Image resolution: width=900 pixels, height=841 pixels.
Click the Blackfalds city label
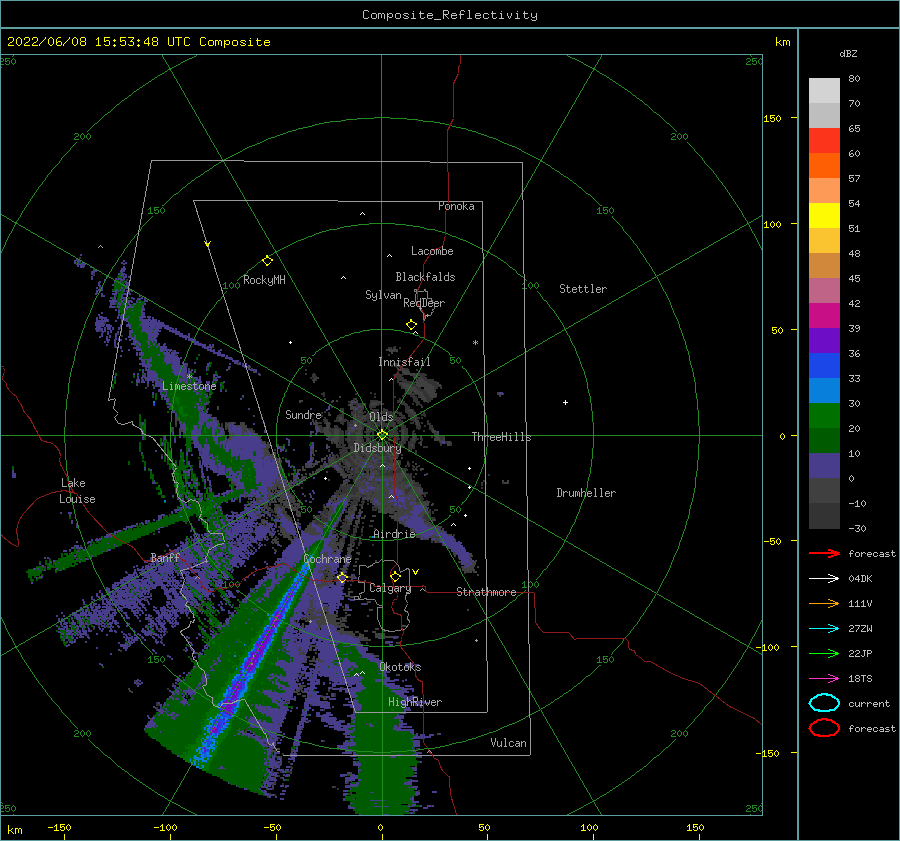point(425,277)
